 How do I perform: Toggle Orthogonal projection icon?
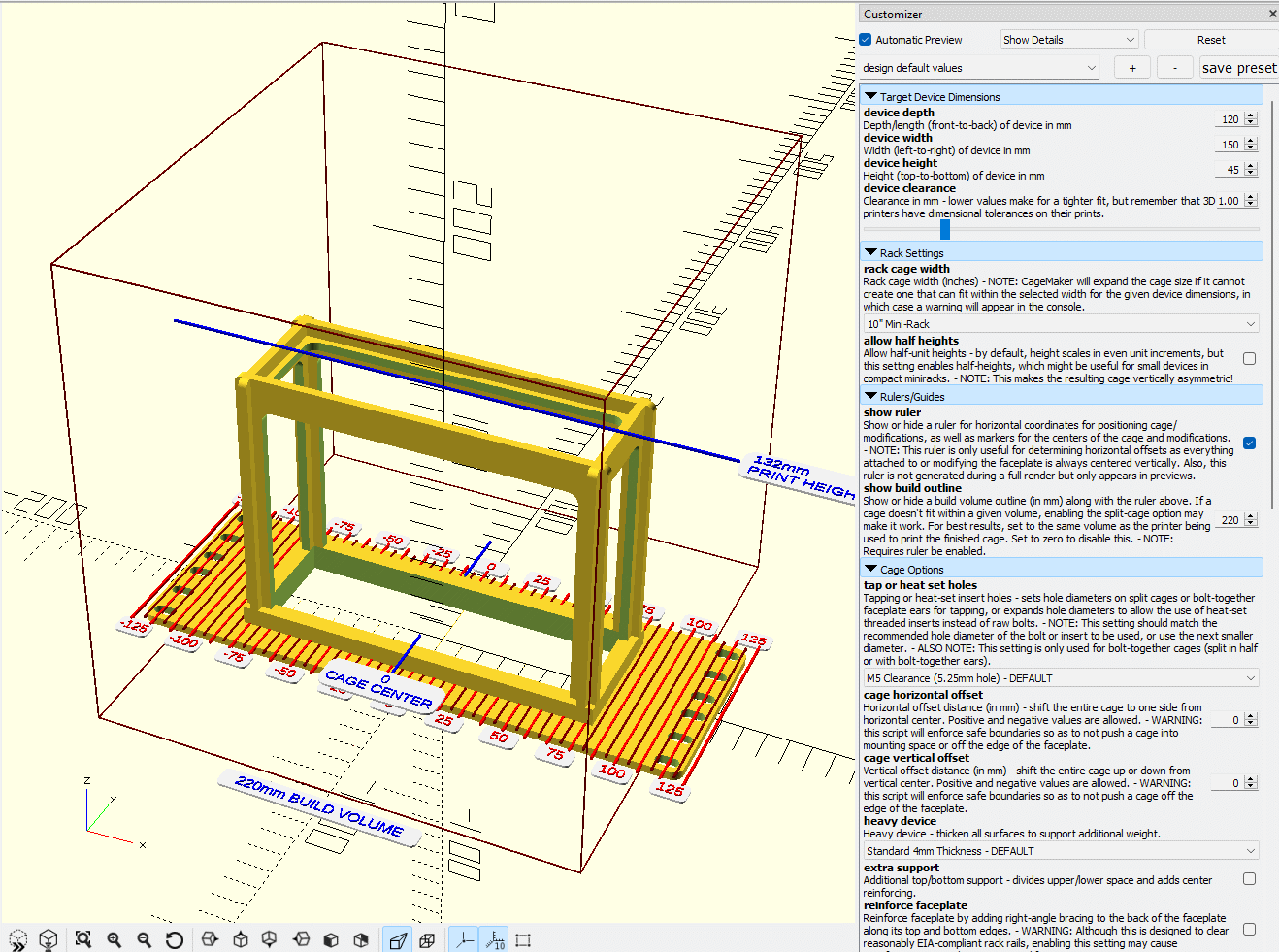click(x=427, y=939)
